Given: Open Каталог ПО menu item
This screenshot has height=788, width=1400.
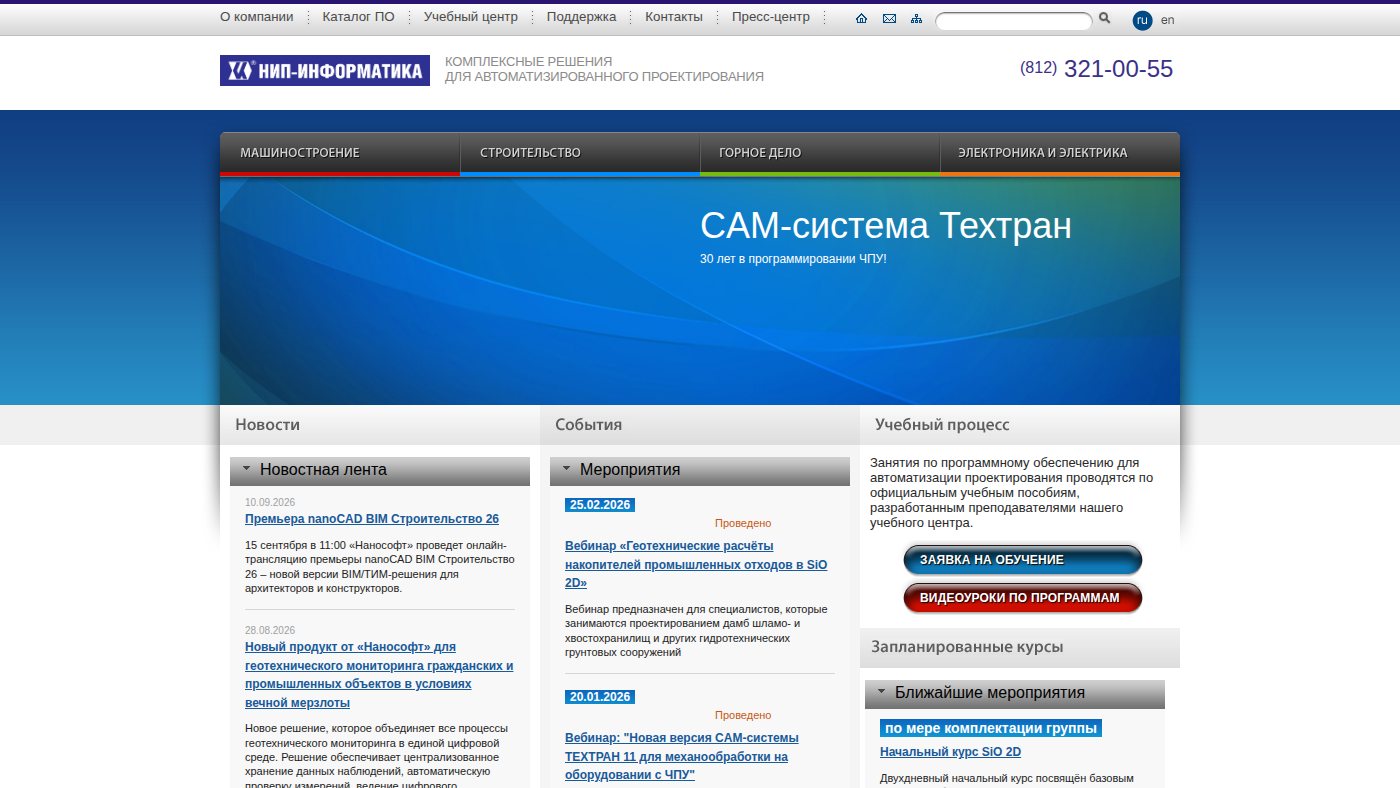Looking at the screenshot, I should (358, 17).
